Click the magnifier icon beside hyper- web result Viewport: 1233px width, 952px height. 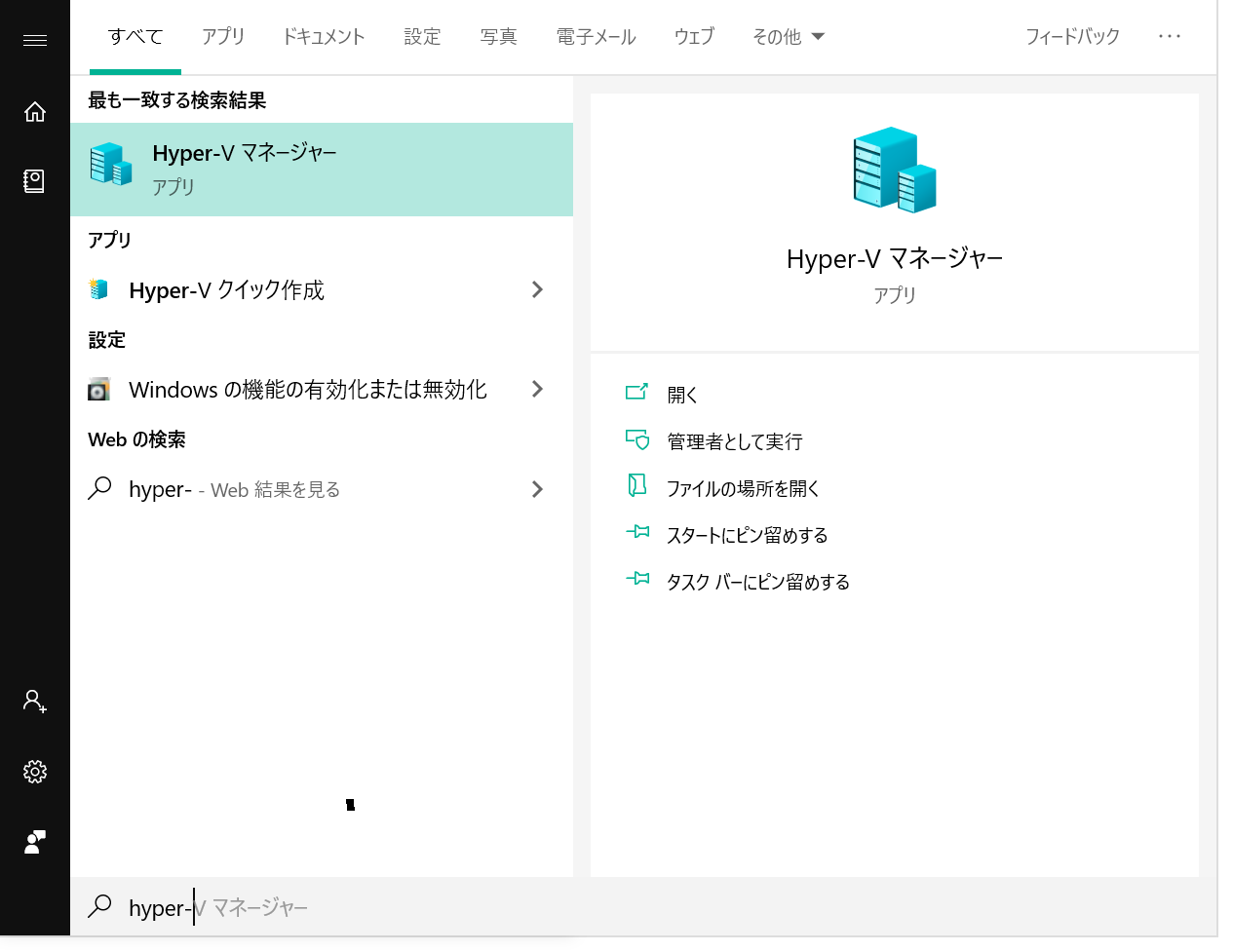point(99,488)
